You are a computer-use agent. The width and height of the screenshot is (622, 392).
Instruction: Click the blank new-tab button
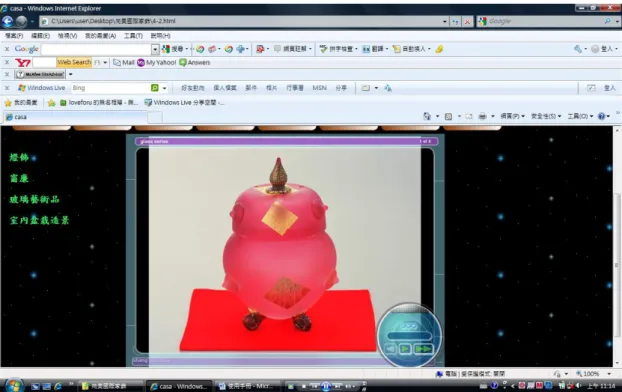155,117
